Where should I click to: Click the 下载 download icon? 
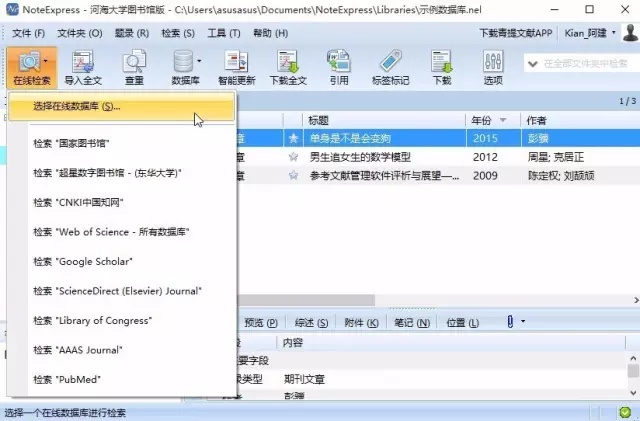pyautogui.click(x=442, y=62)
